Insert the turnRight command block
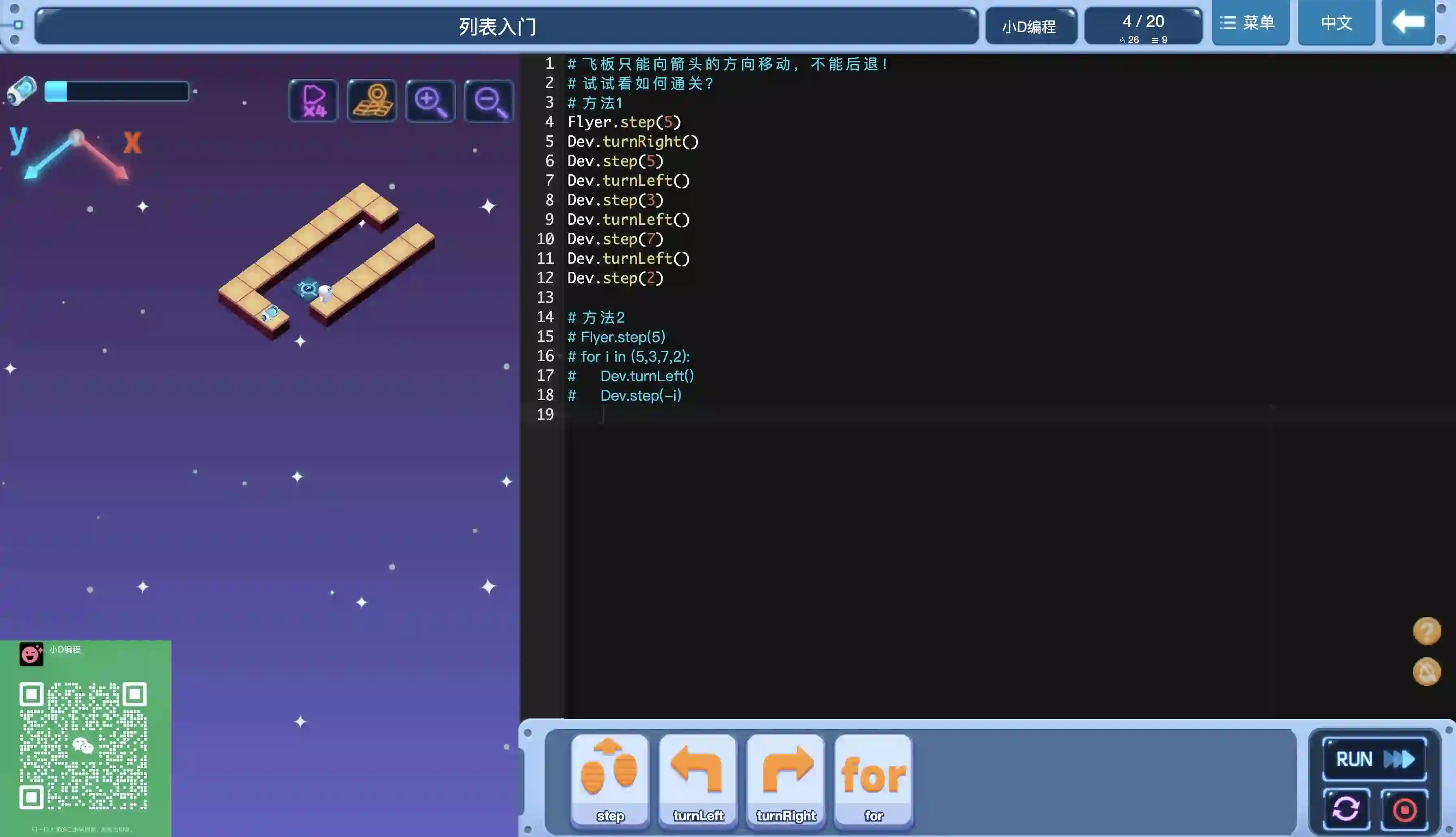 785,781
